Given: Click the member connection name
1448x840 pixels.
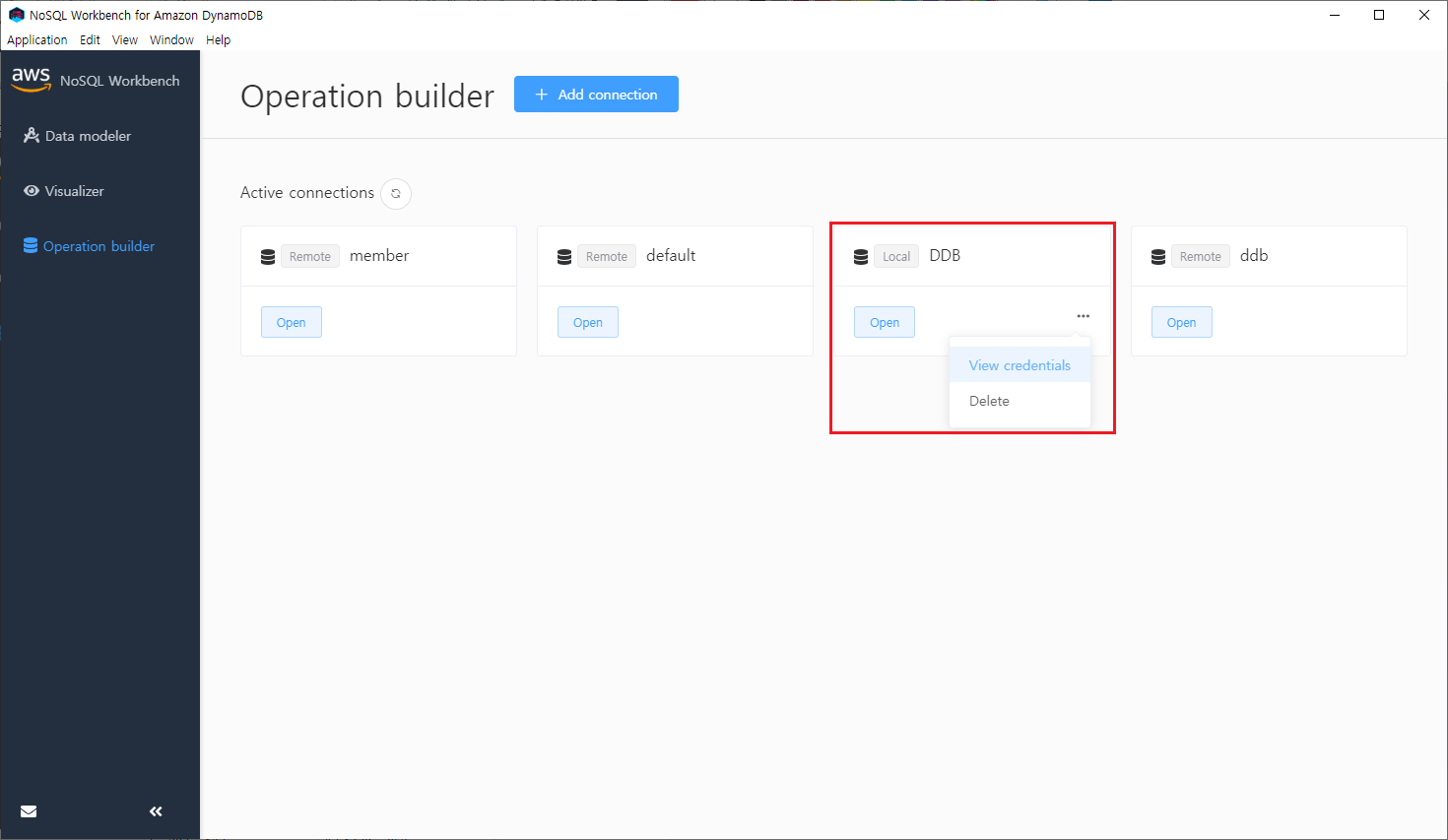Looking at the screenshot, I should pos(379,256).
